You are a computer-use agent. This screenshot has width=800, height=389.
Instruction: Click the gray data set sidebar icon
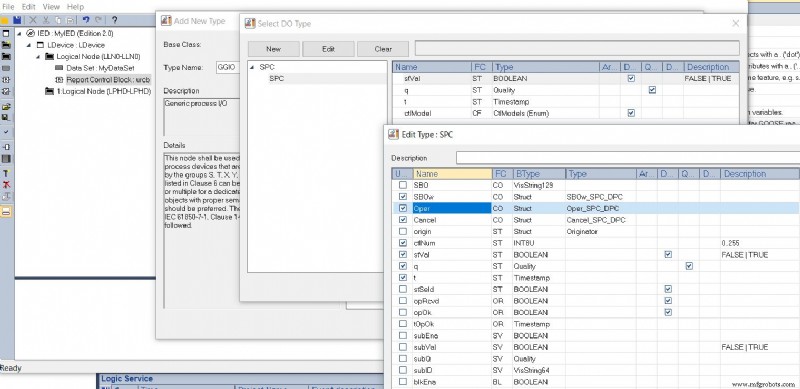click(x=6, y=68)
